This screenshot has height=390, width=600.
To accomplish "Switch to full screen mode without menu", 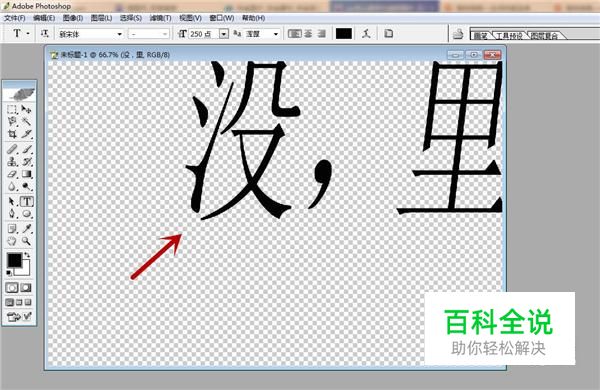I will pyautogui.click(x=28, y=302).
